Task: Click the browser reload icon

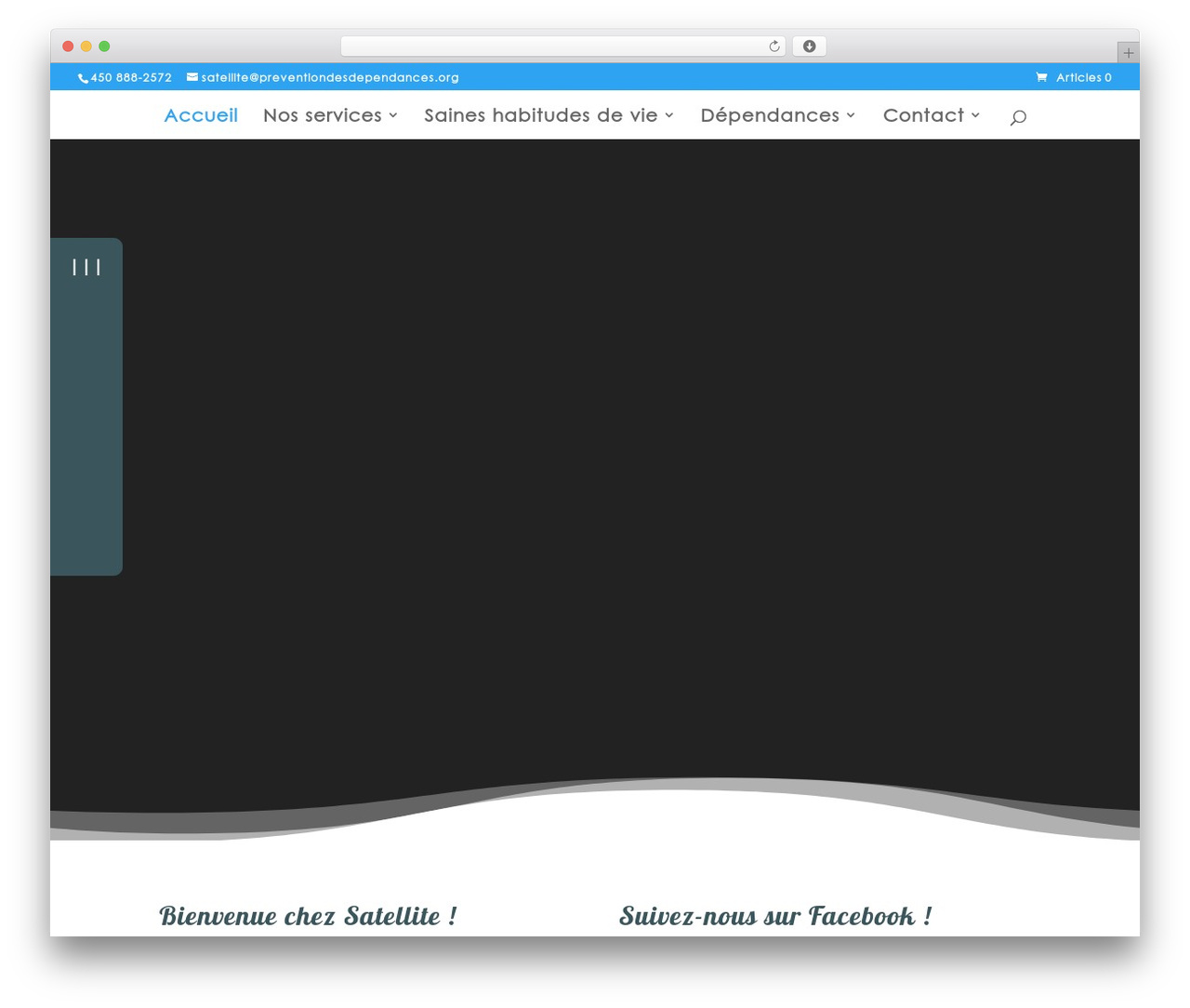Action: click(773, 46)
